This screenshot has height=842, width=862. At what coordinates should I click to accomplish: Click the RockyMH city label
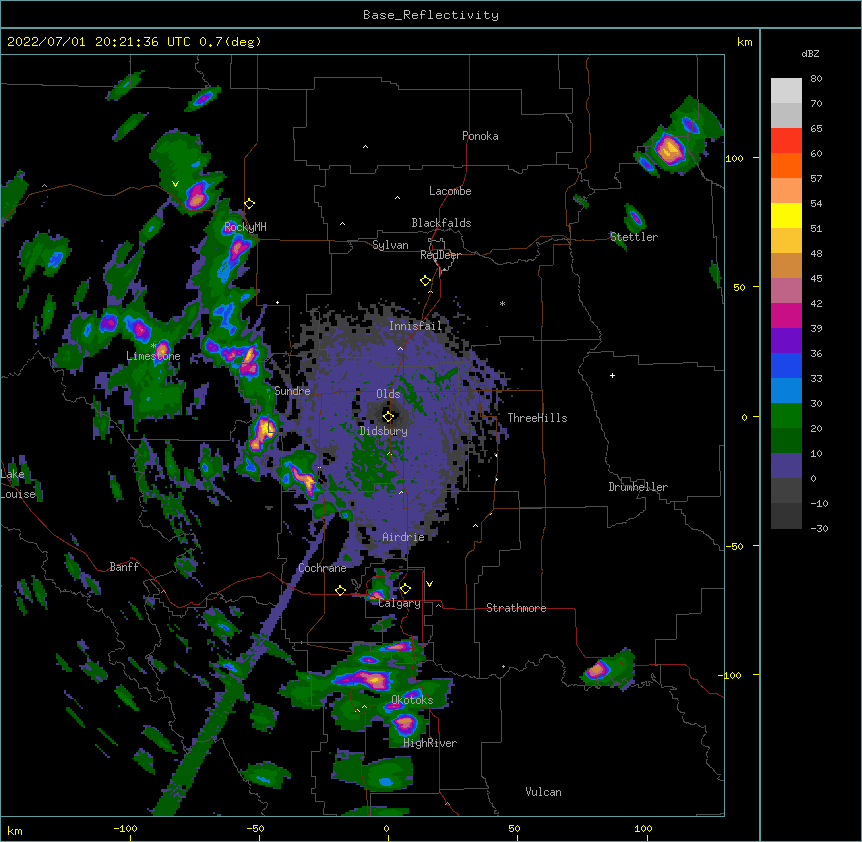pos(245,226)
